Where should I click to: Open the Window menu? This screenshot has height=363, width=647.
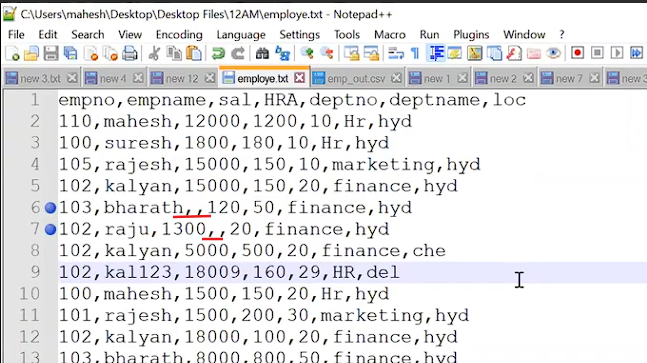click(524, 35)
